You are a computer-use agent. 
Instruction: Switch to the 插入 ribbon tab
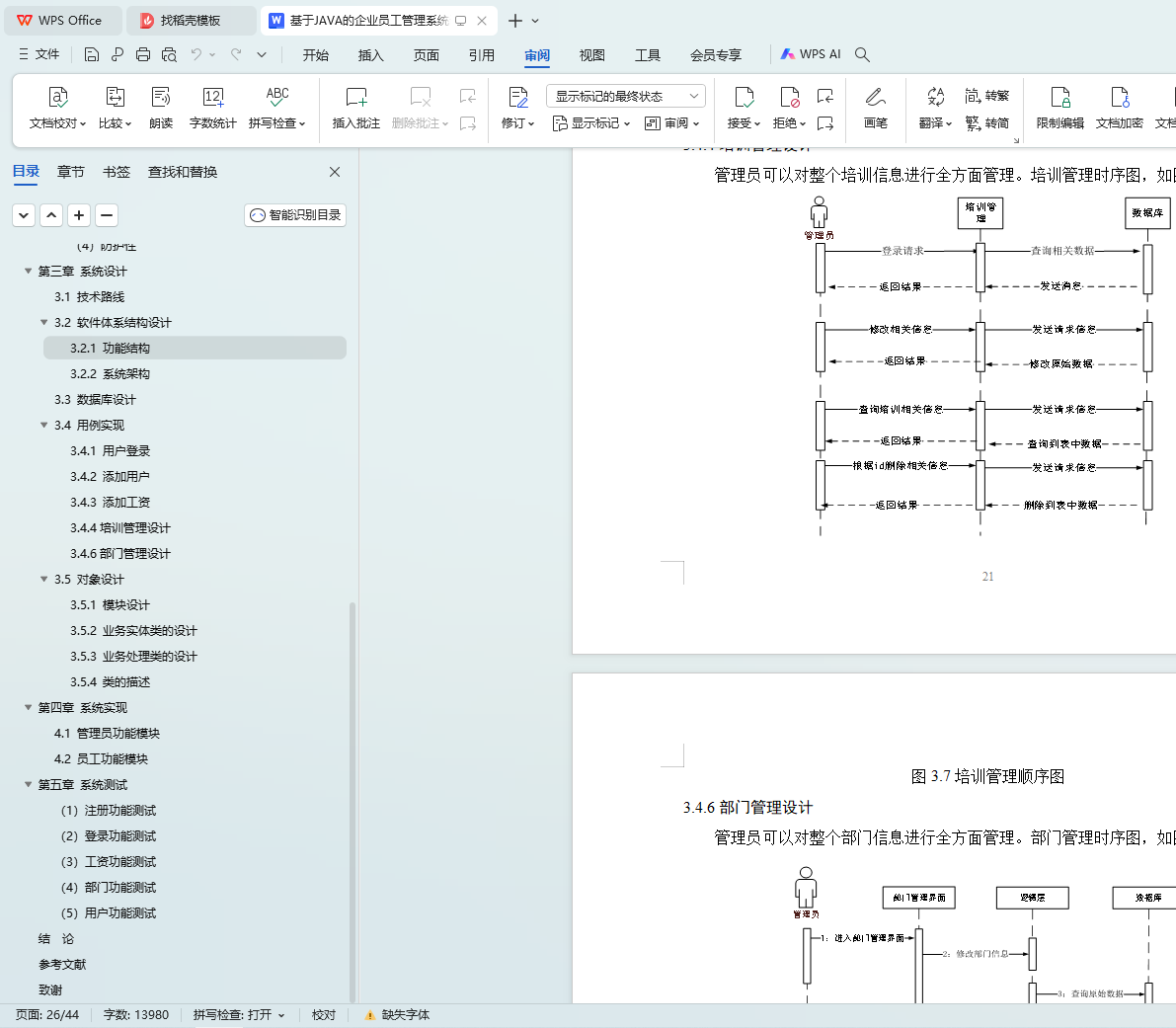(370, 54)
